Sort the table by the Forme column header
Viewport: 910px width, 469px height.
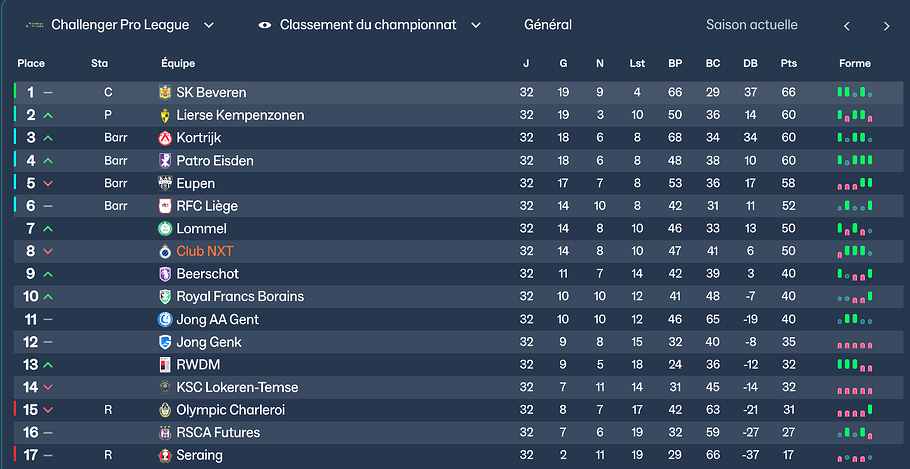pyautogui.click(x=855, y=64)
